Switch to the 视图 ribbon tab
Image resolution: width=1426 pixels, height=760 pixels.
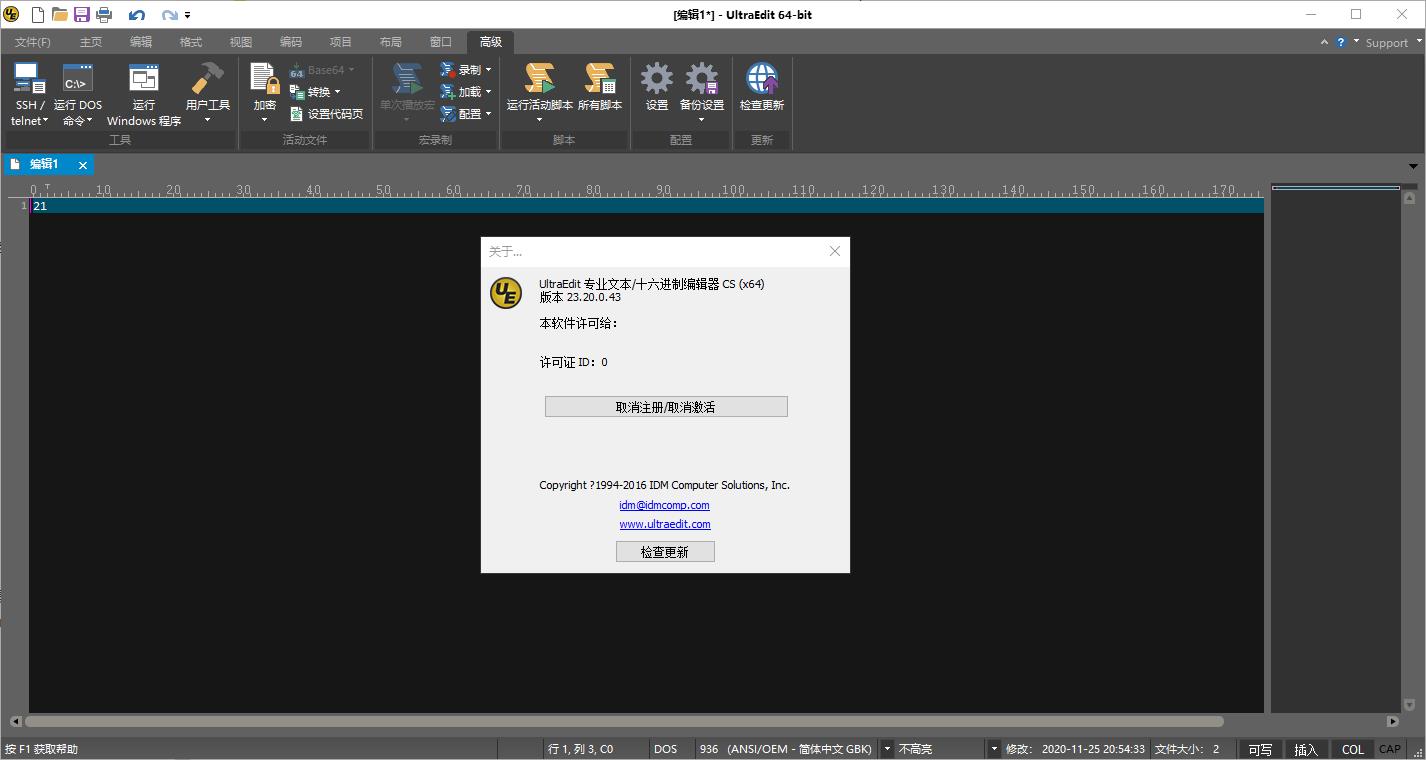click(x=241, y=42)
